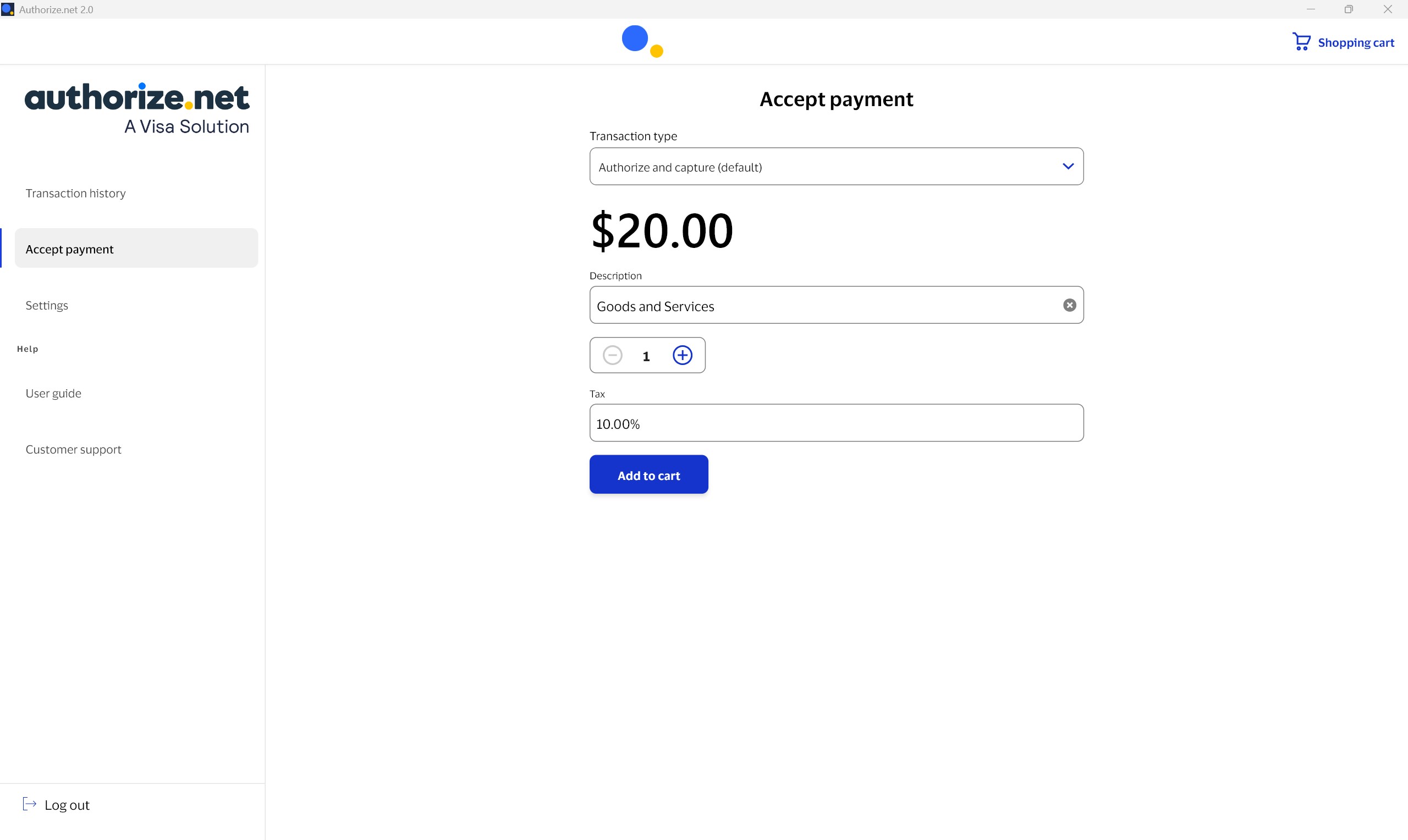Click the Authorize.net 2.0 title bar icon
This screenshot has width=1408, height=840.
click(x=8, y=9)
